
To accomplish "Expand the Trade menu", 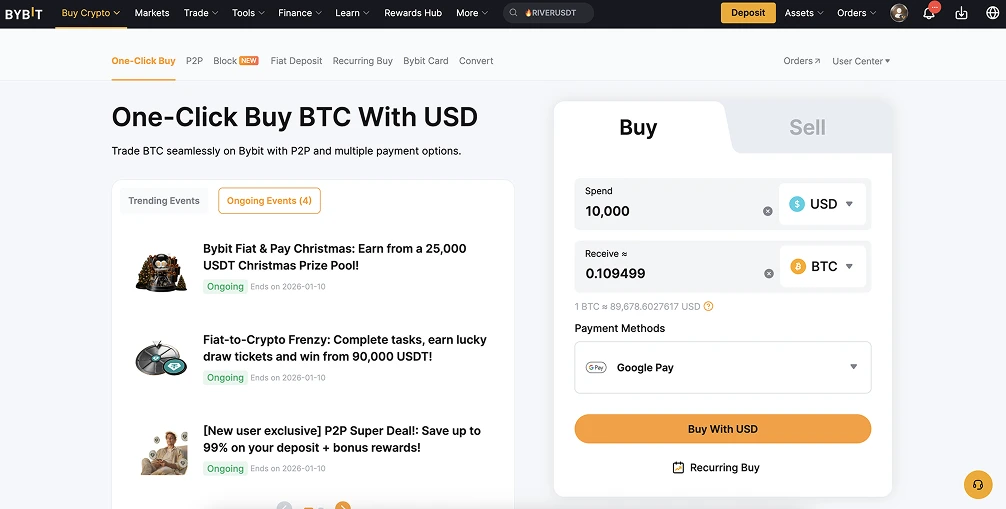I will 201,13.
